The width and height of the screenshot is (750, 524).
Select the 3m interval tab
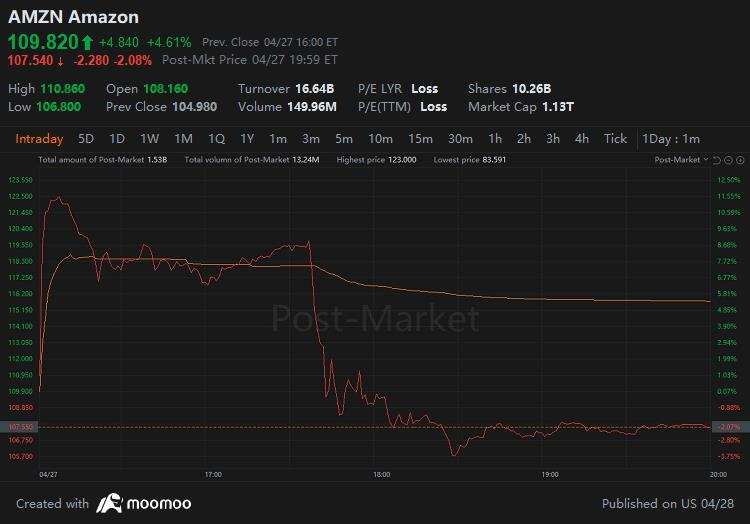tap(311, 139)
